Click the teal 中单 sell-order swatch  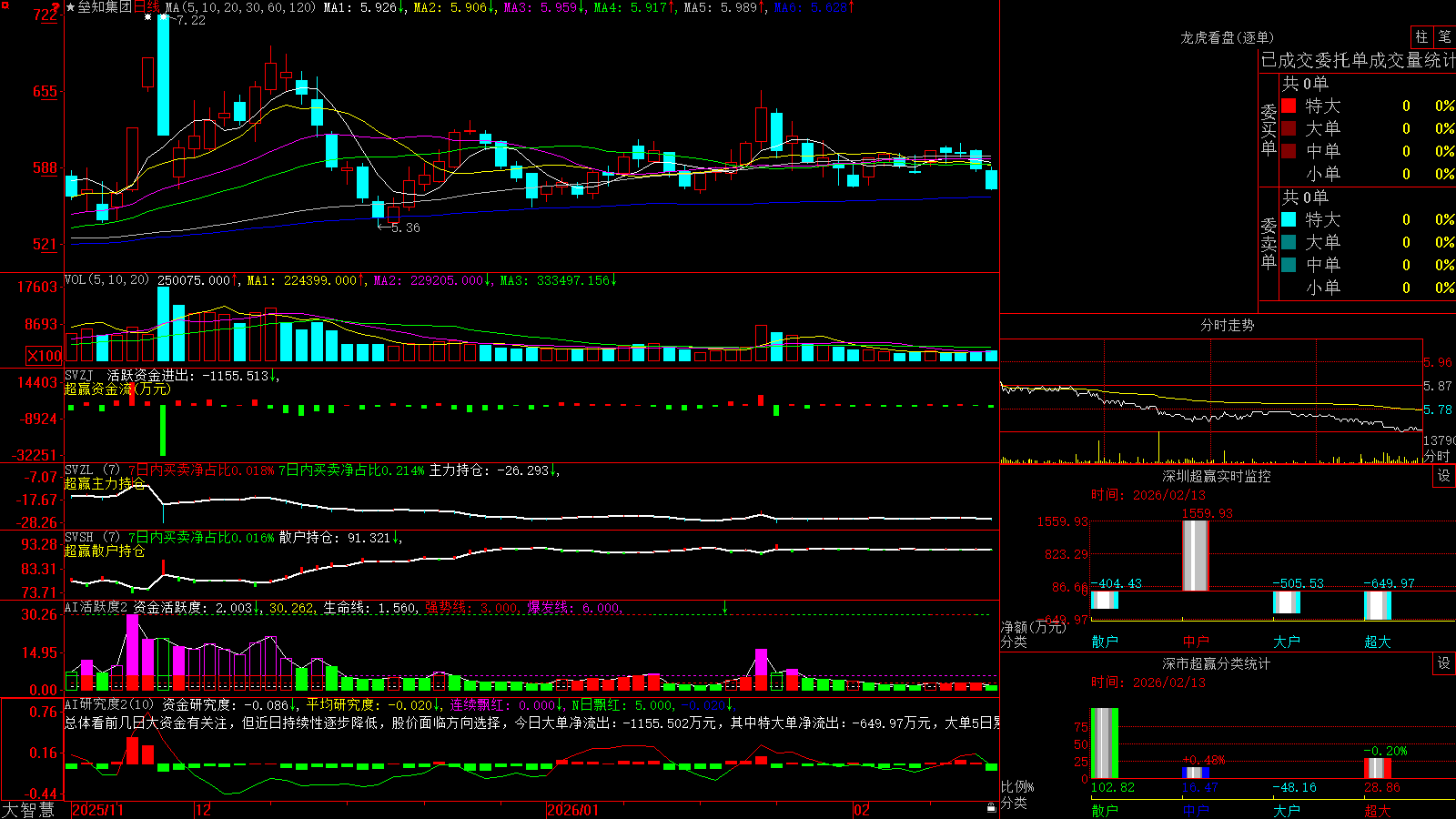pyautogui.click(x=1289, y=265)
